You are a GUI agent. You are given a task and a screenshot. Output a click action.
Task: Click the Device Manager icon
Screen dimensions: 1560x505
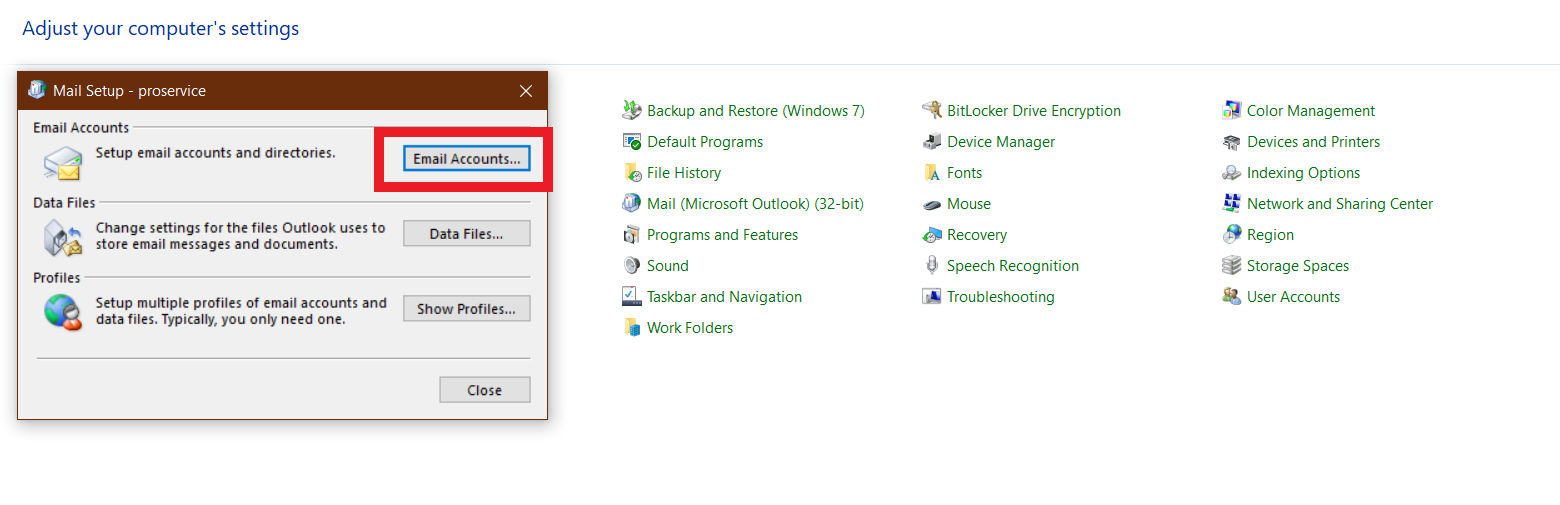coord(931,141)
